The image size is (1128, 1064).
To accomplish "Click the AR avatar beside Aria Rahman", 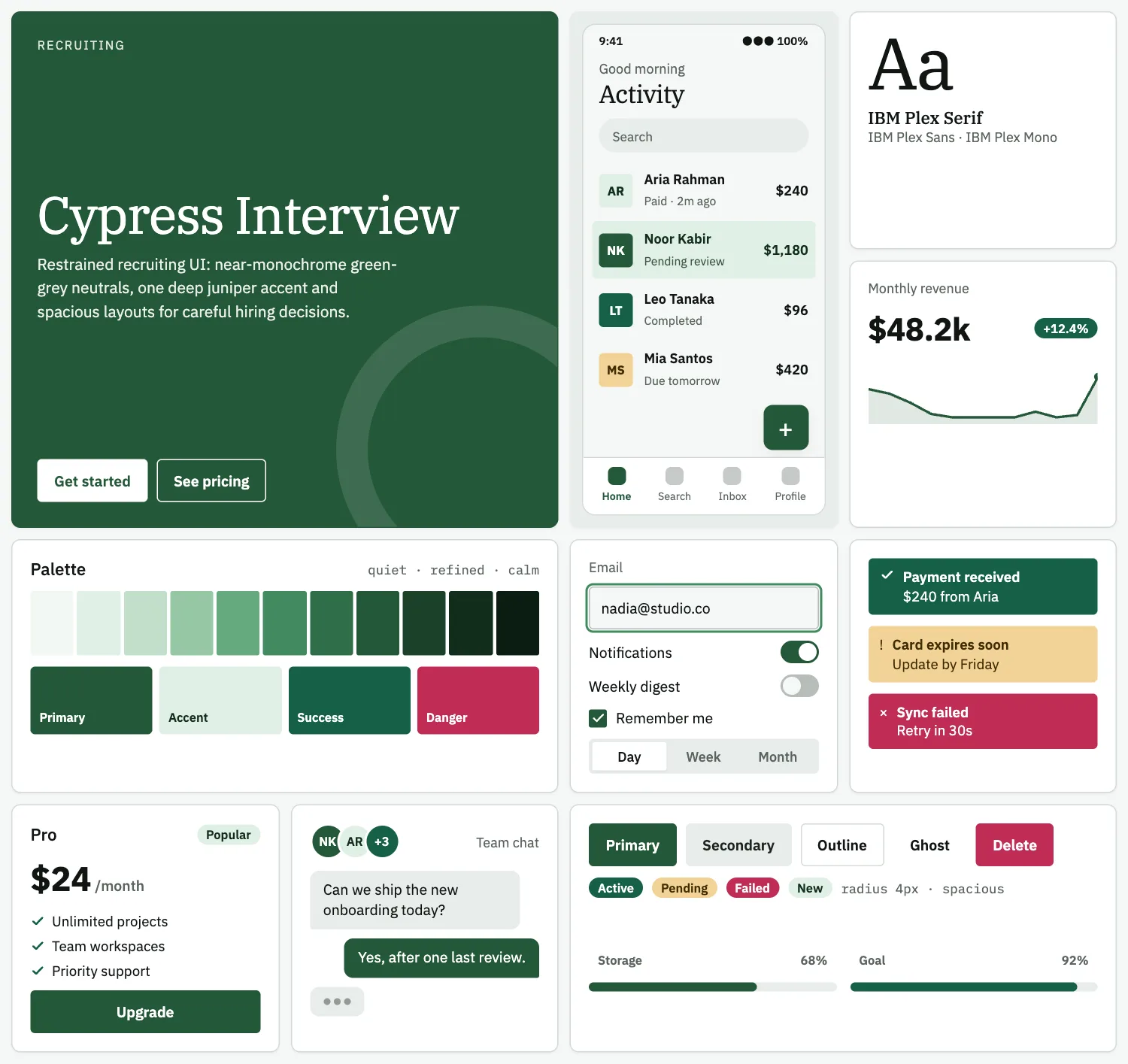I will coord(616,191).
